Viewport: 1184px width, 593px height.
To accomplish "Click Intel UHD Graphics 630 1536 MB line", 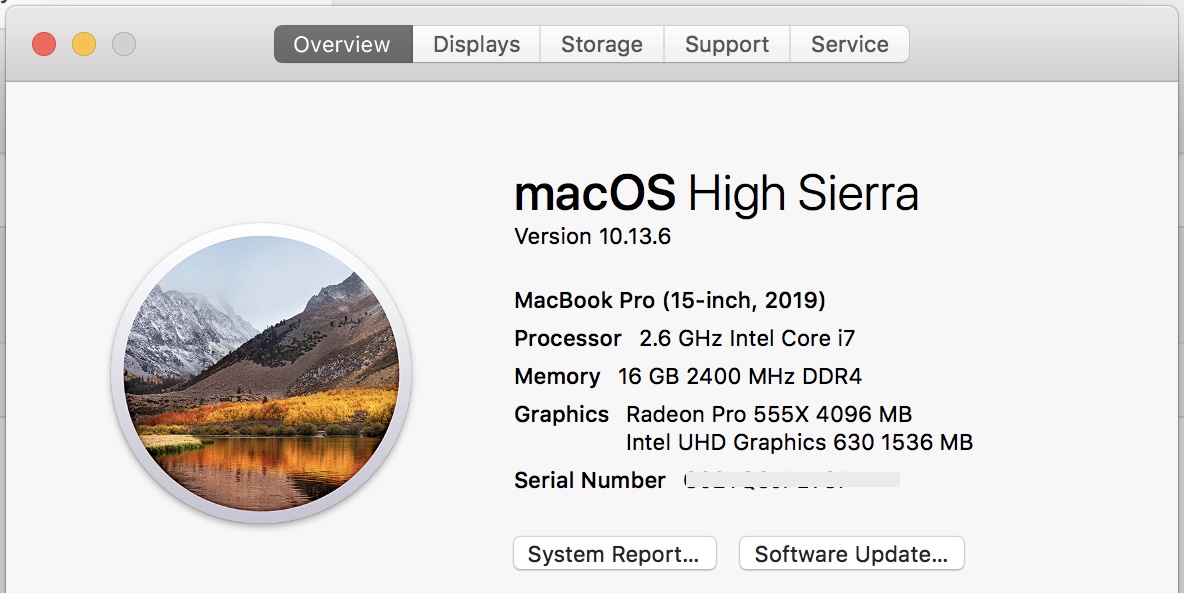I will click(800, 442).
